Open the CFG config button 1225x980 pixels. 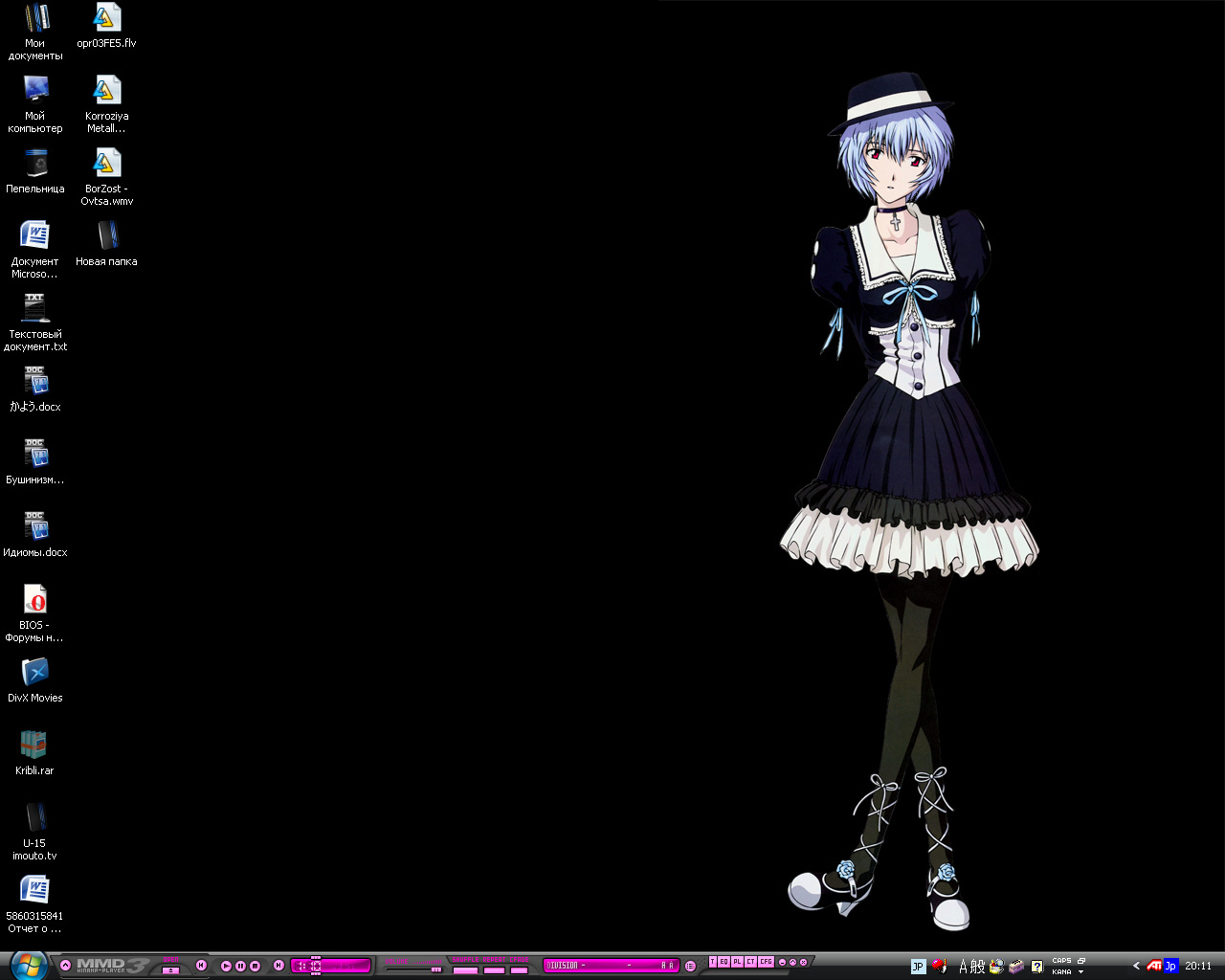tap(766, 961)
